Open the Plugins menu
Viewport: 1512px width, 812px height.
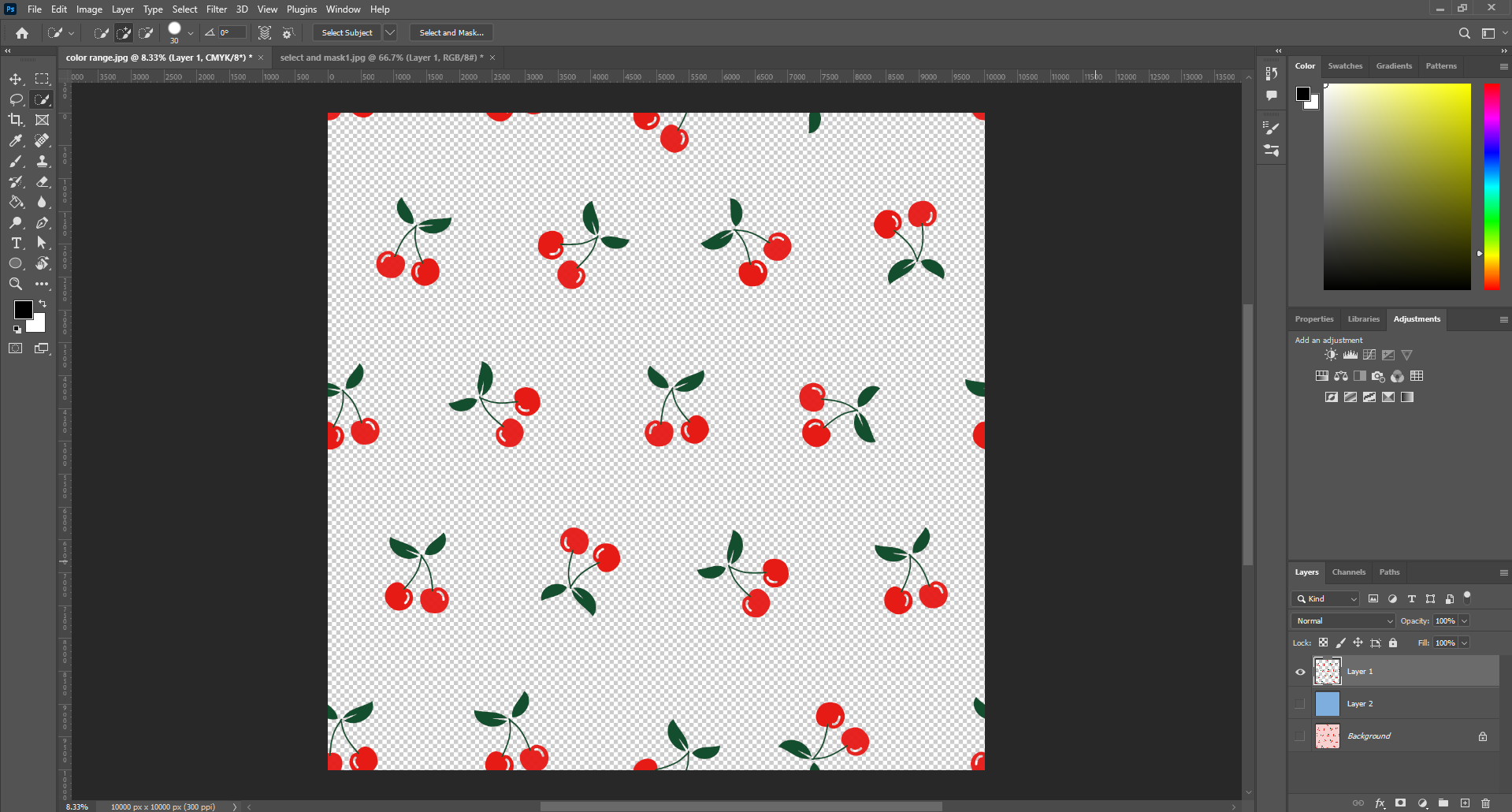(302, 9)
